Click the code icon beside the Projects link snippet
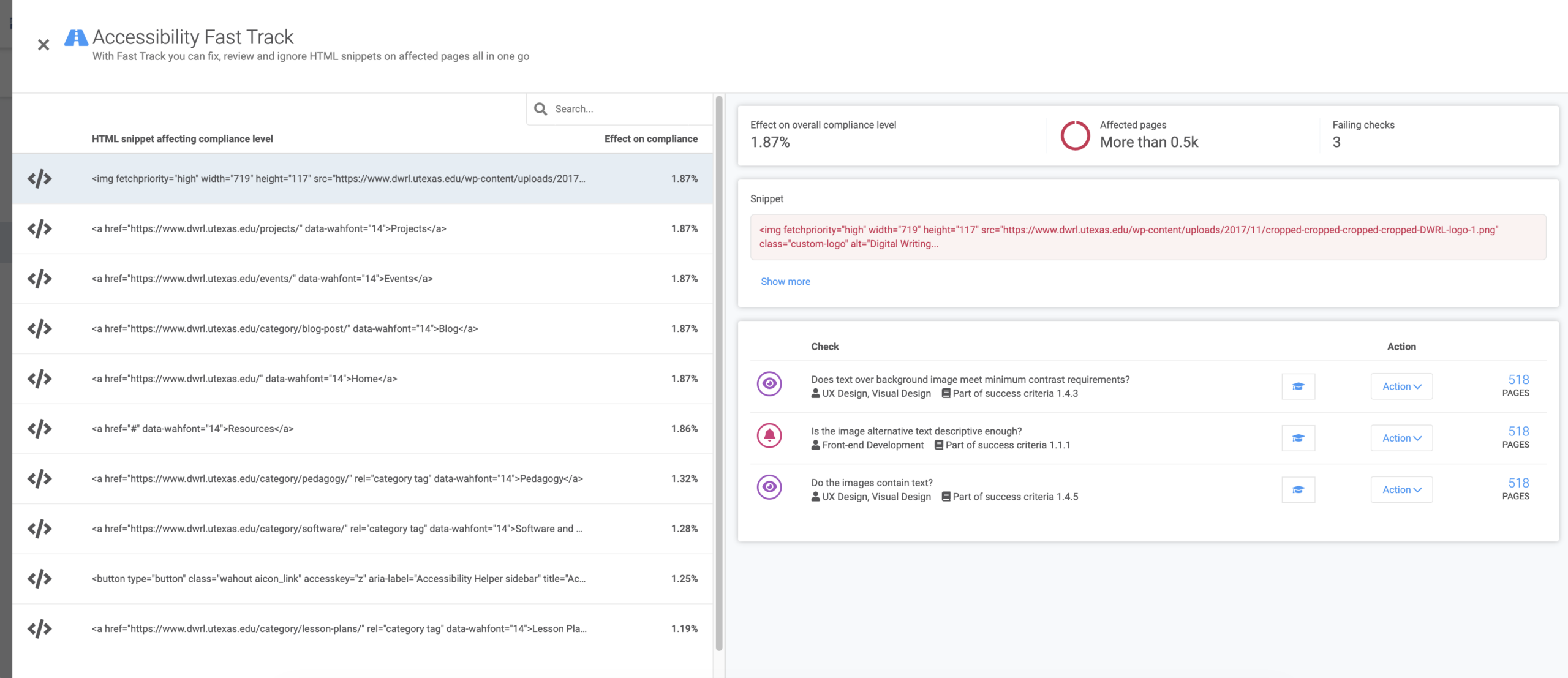The height and width of the screenshot is (678, 1568). [x=39, y=229]
